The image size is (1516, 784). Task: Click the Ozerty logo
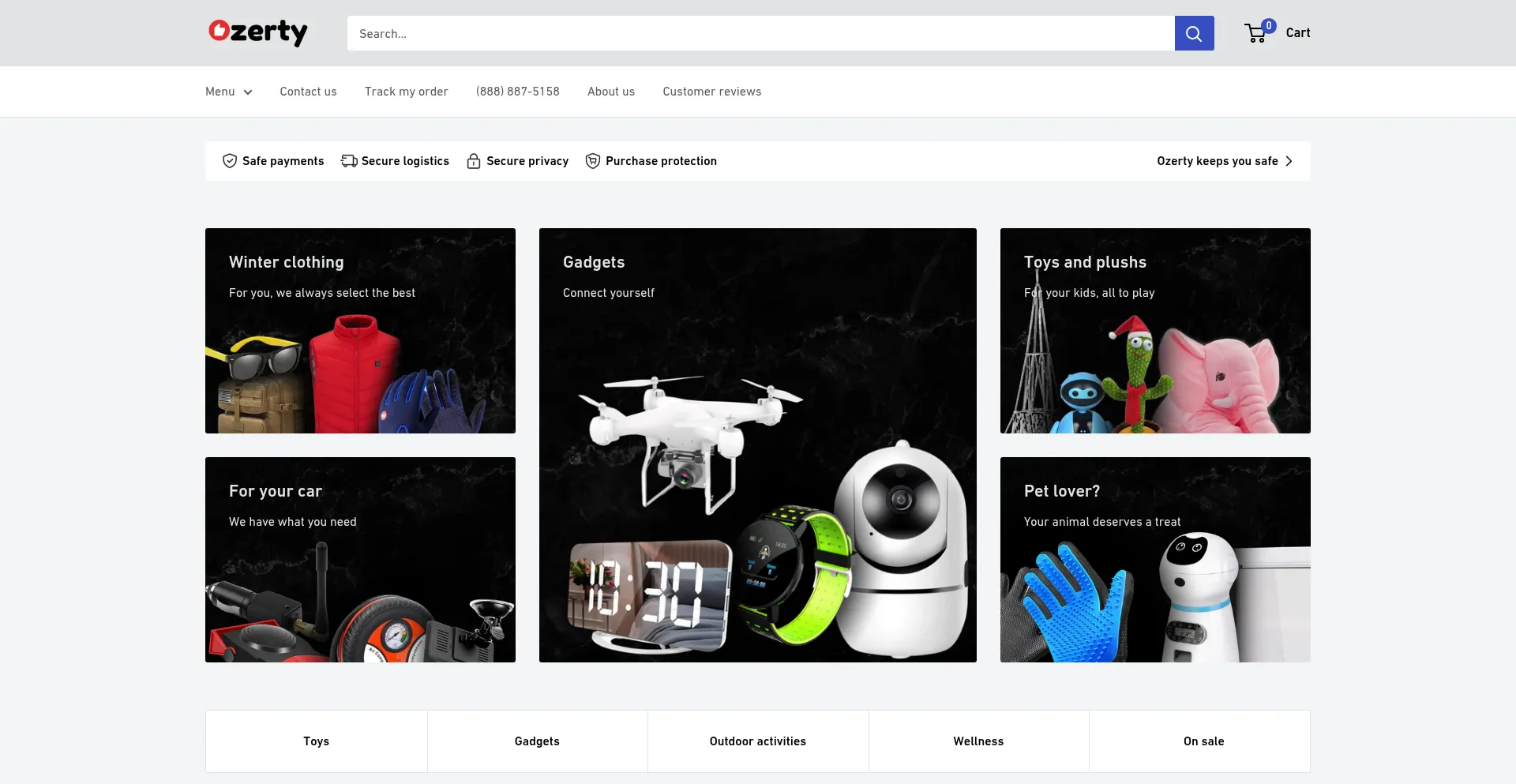[257, 32]
